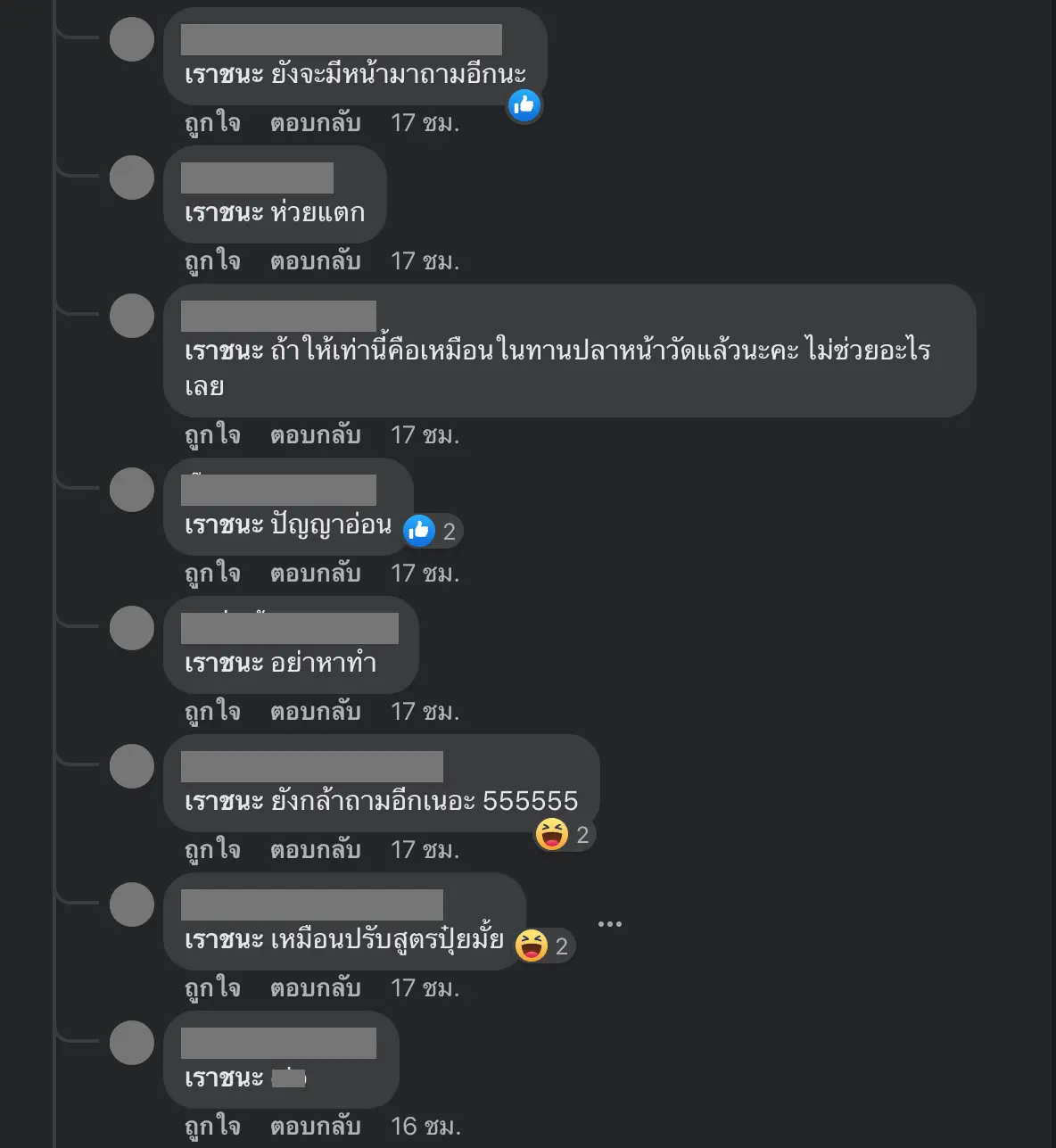Open the '17 ชม.' timestamp under the 'ห่วยแตก' comment
Viewport: 1056px width, 1148px height.
click(x=425, y=261)
